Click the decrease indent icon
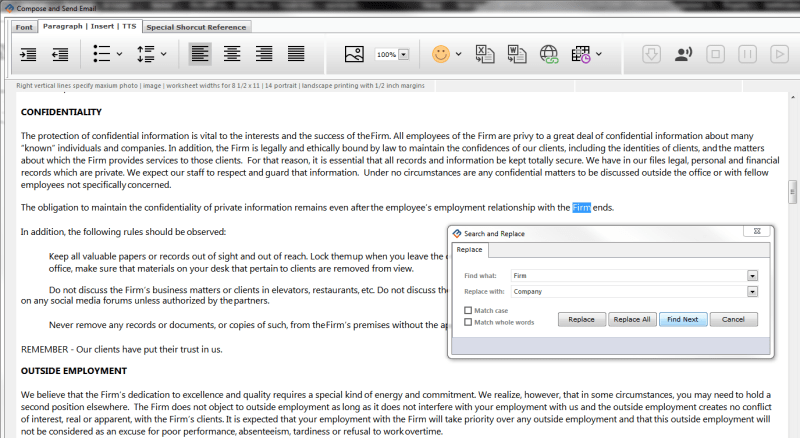The width and height of the screenshot is (800, 438). tap(60, 54)
